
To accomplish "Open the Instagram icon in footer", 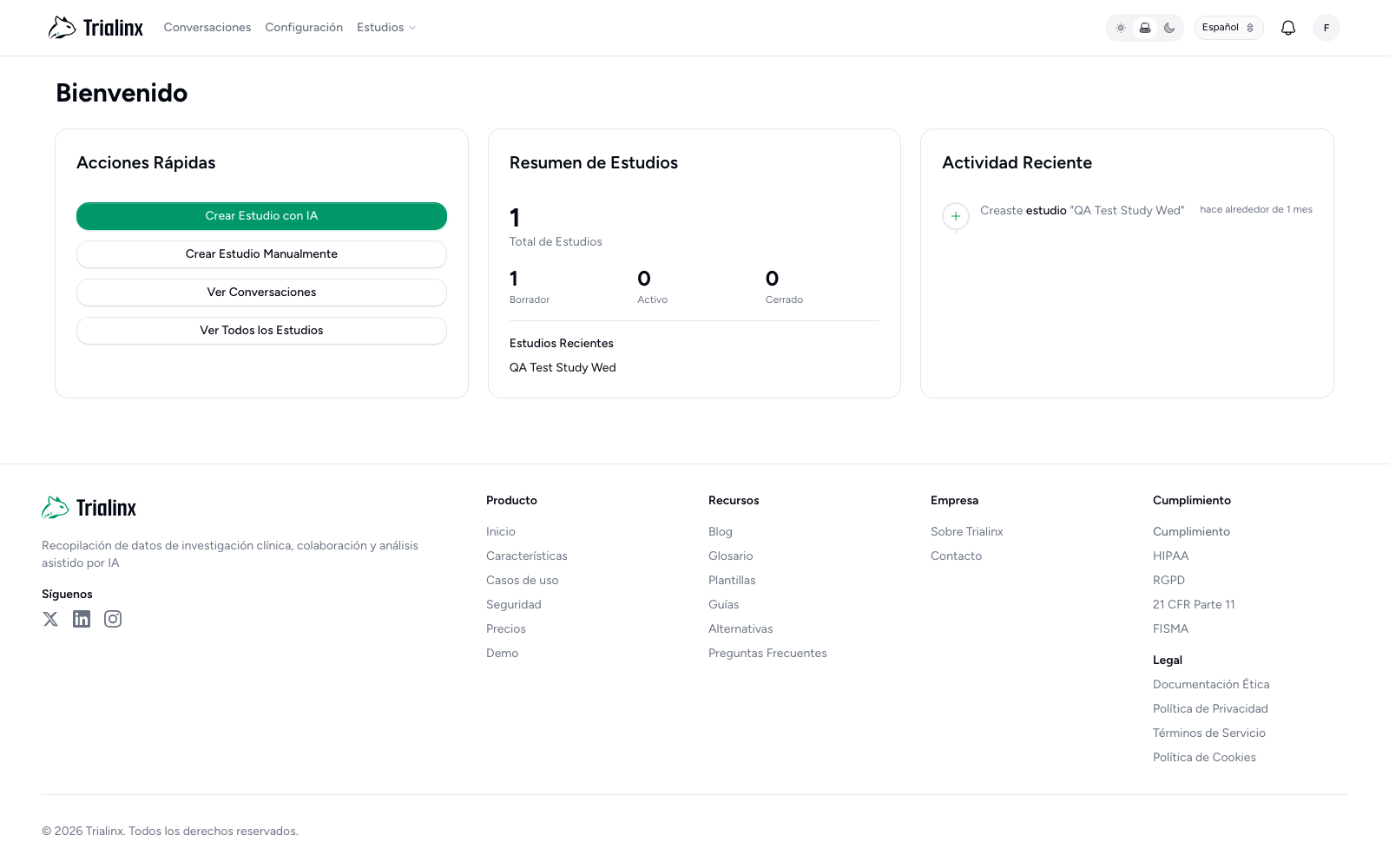I will pyautogui.click(x=113, y=619).
